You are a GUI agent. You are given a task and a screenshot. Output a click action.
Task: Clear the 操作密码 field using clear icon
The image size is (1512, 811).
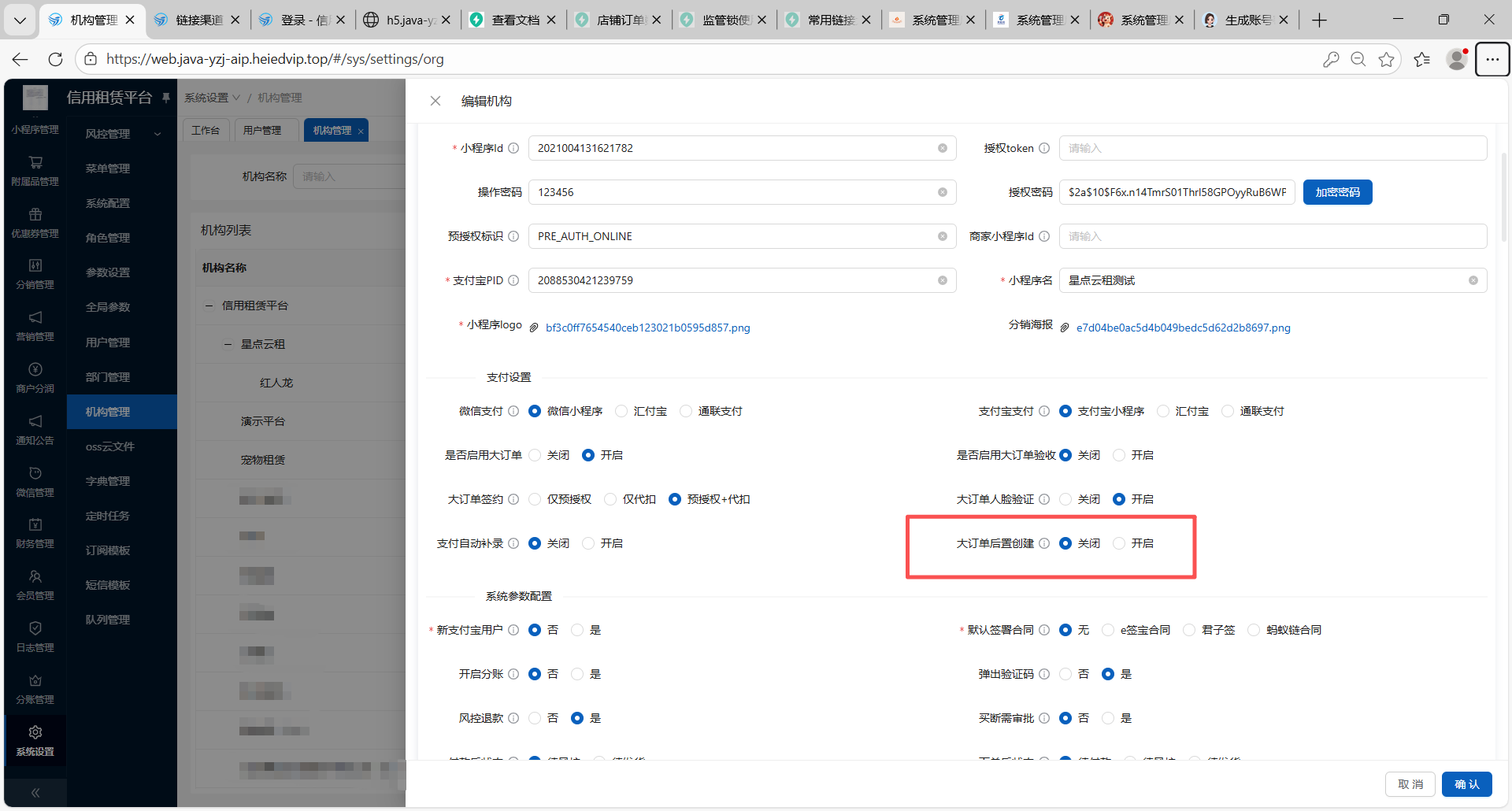click(x=942, y=192)
